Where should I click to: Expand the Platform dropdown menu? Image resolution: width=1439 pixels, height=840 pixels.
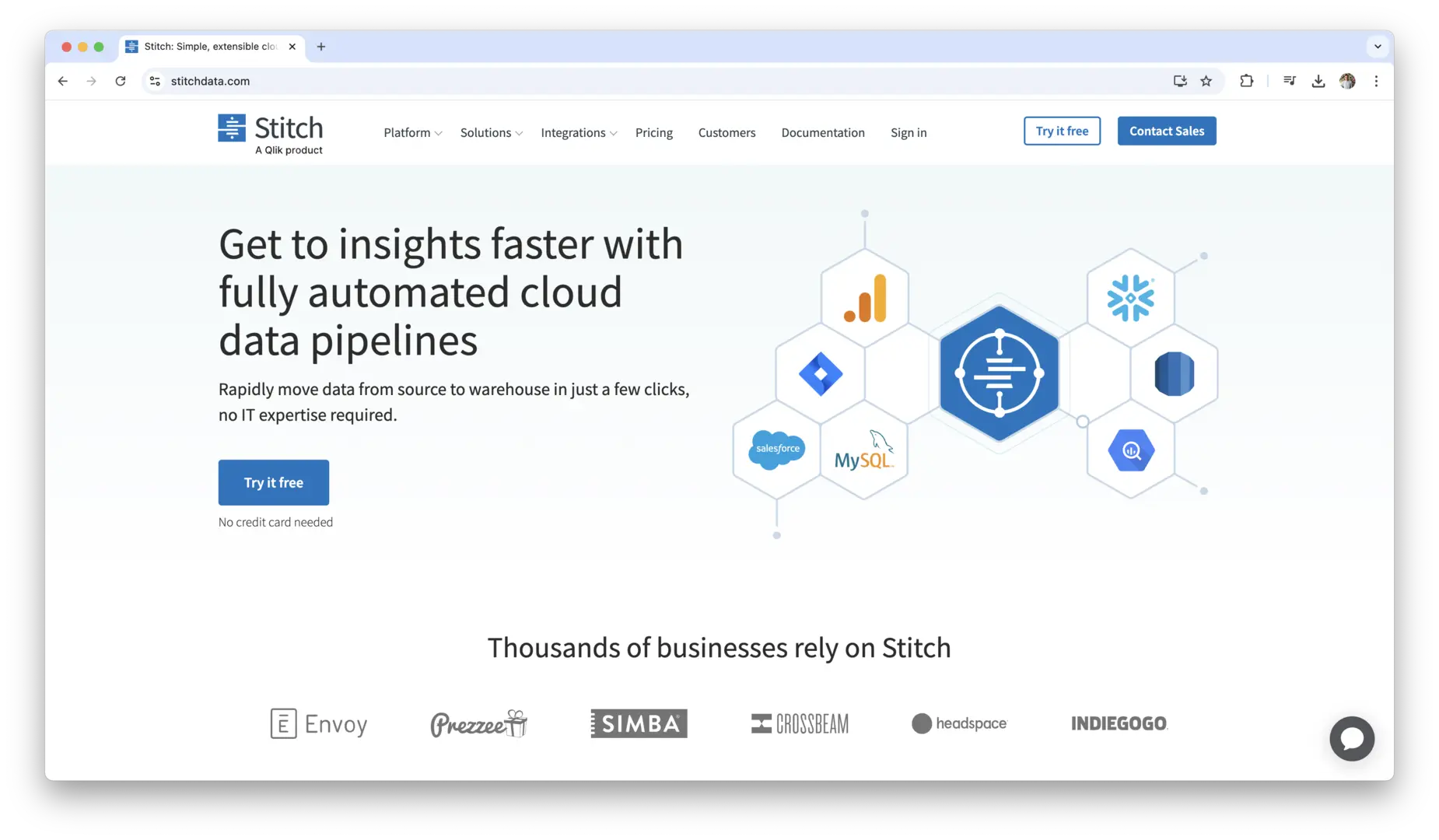[412, 133]
